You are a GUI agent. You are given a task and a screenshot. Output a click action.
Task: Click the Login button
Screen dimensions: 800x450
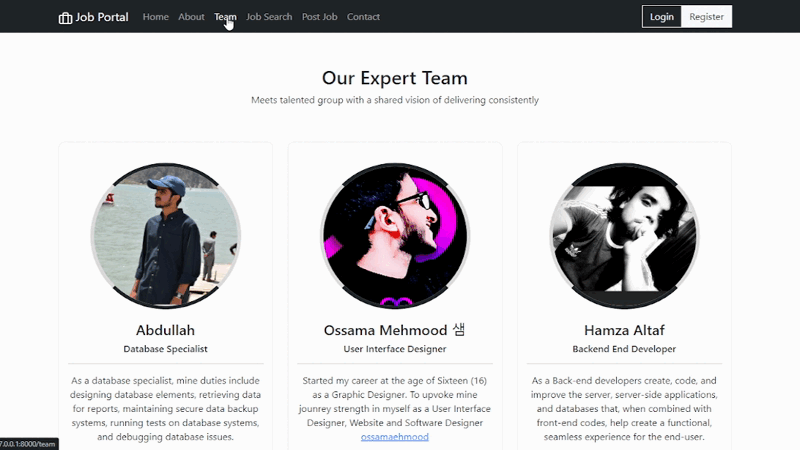[661, 17]
